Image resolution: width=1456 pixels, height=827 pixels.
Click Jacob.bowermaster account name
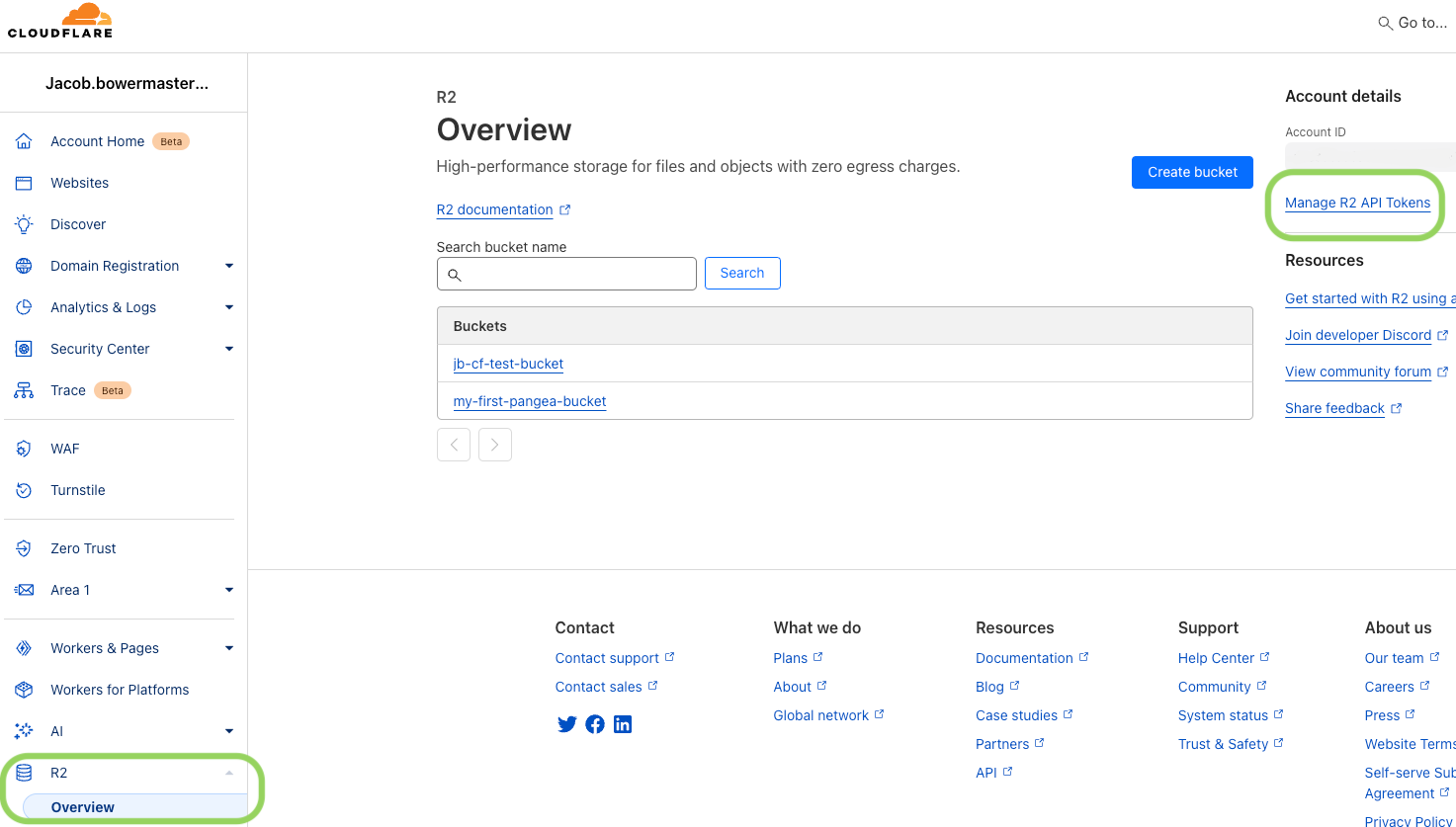tap(127, 83)
